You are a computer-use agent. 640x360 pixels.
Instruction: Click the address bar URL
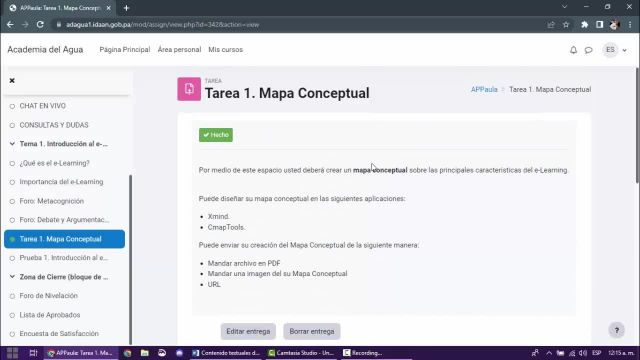tap(162, 24)
